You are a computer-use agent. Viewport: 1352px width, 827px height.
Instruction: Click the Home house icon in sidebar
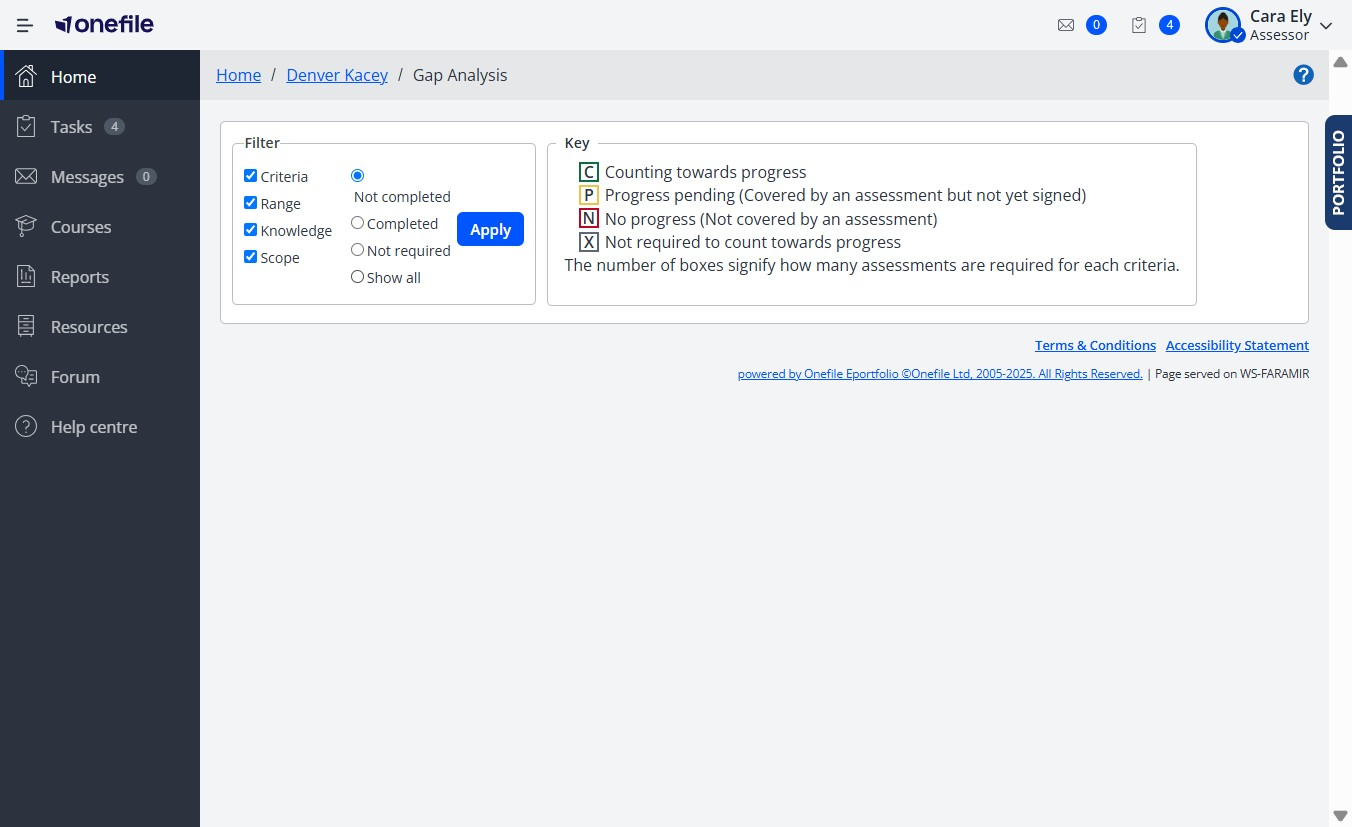click(27, 76)
